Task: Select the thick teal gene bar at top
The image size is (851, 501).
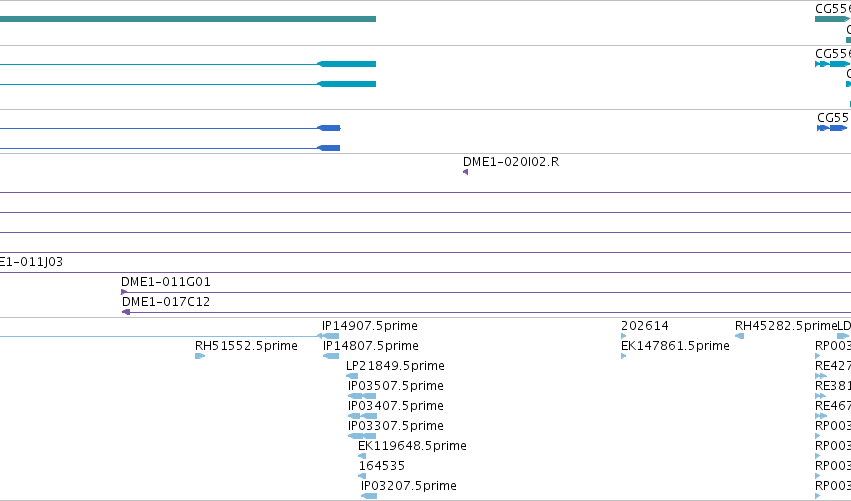Action: click(188, 19)
